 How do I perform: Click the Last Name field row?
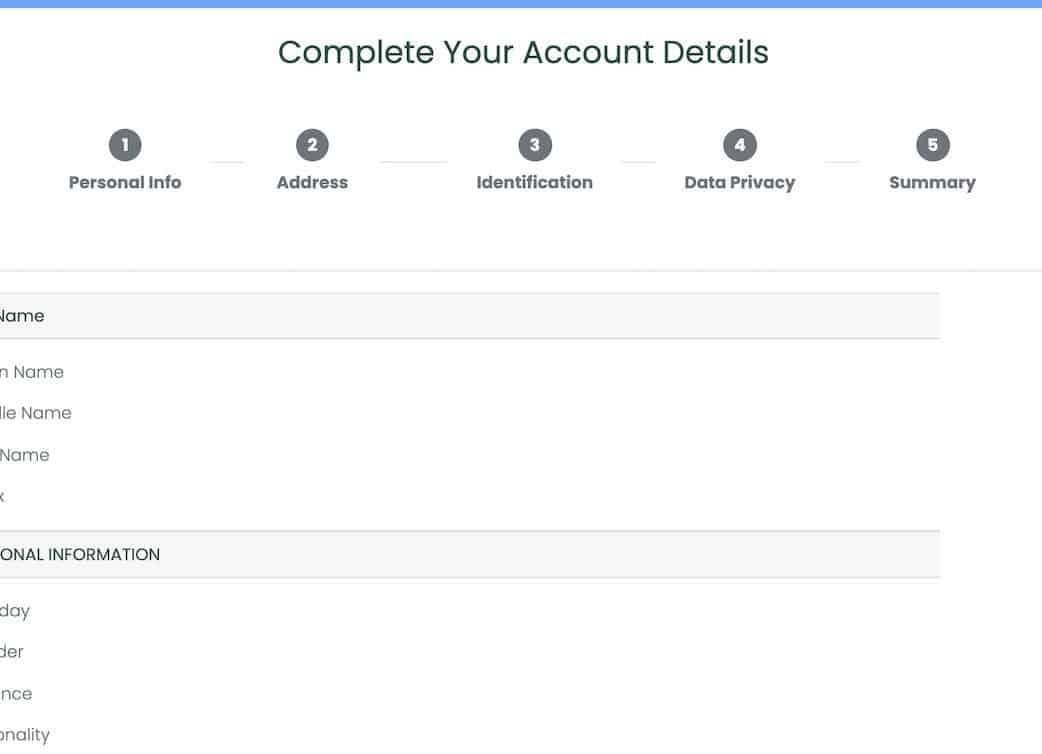pos(25,455)
